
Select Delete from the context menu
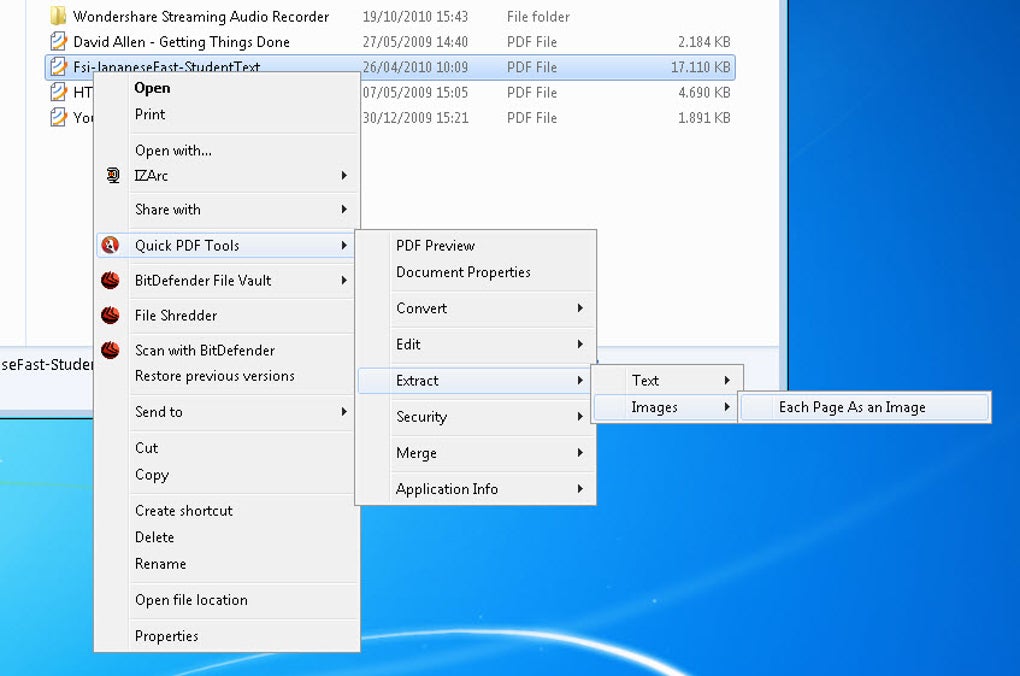pos(154,537)
